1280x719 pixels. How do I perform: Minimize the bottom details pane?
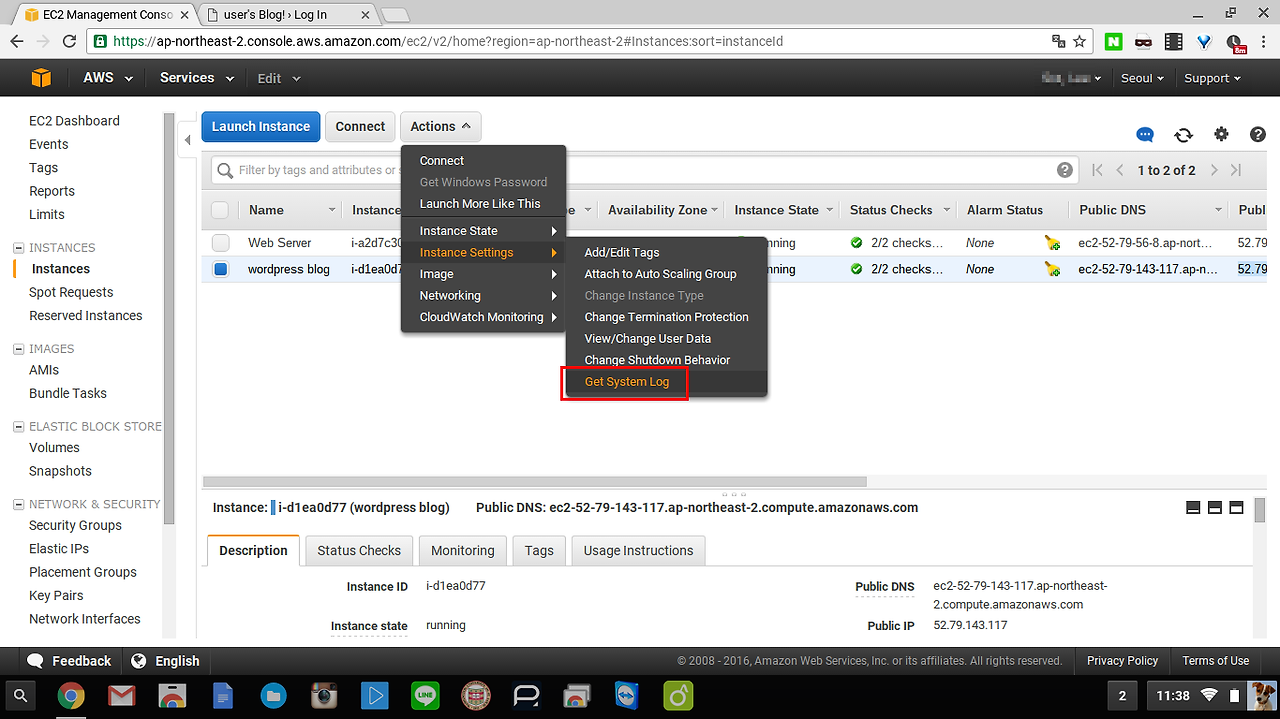pos(1193,508)
